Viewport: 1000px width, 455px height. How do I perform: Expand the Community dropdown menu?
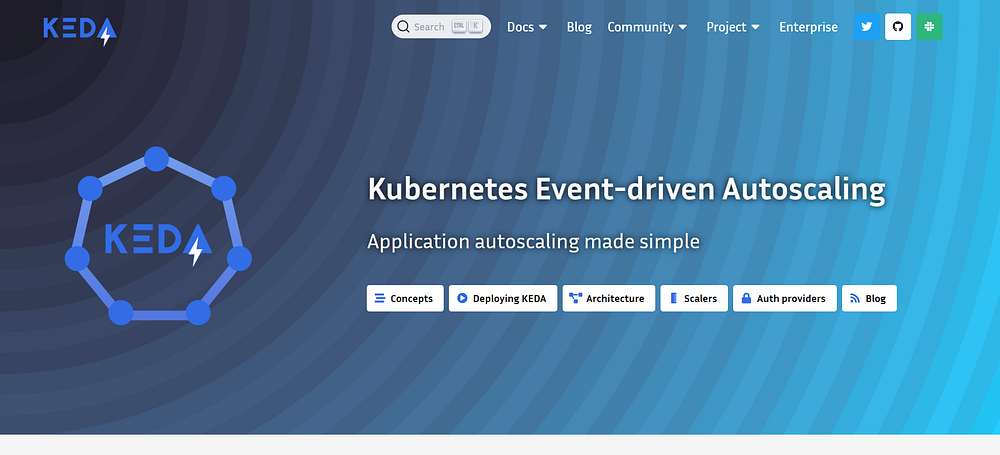point(647,27)
